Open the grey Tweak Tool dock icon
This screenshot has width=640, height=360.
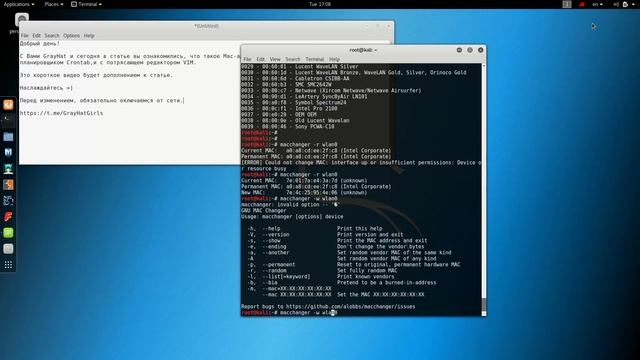(x=8, y=249)
